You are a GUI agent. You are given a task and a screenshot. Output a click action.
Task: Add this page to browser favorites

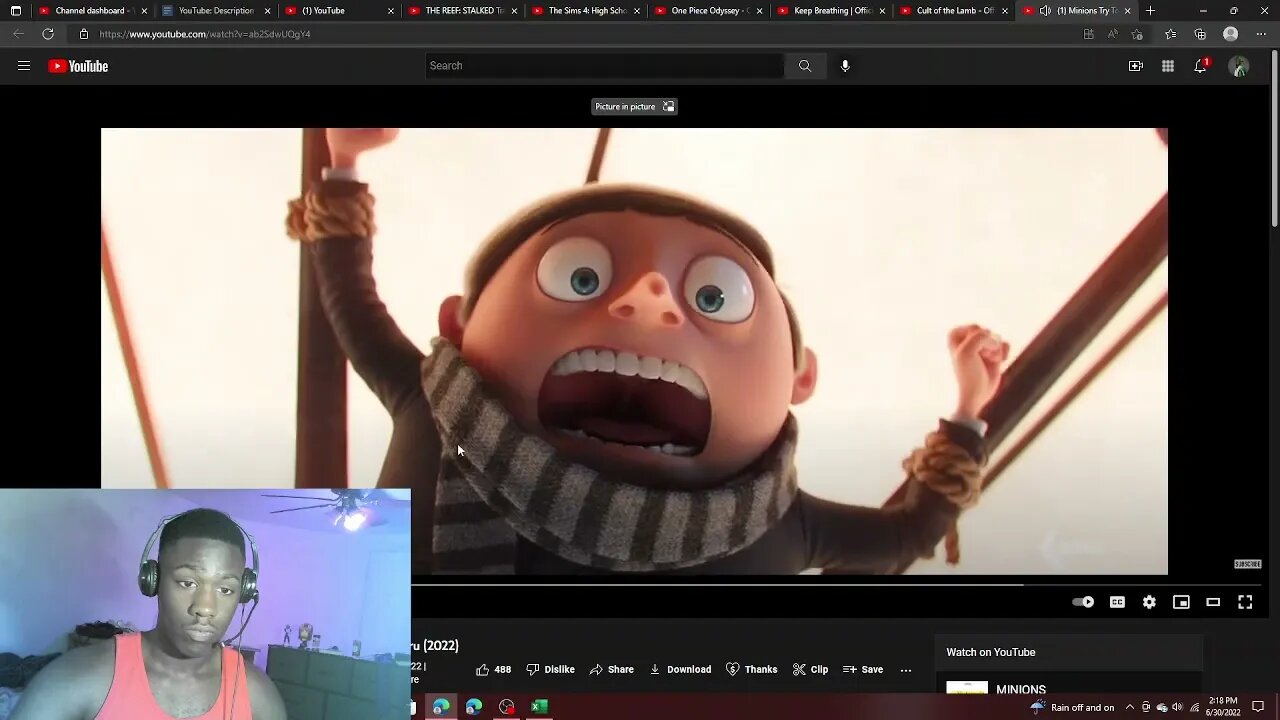(1137, 34)
